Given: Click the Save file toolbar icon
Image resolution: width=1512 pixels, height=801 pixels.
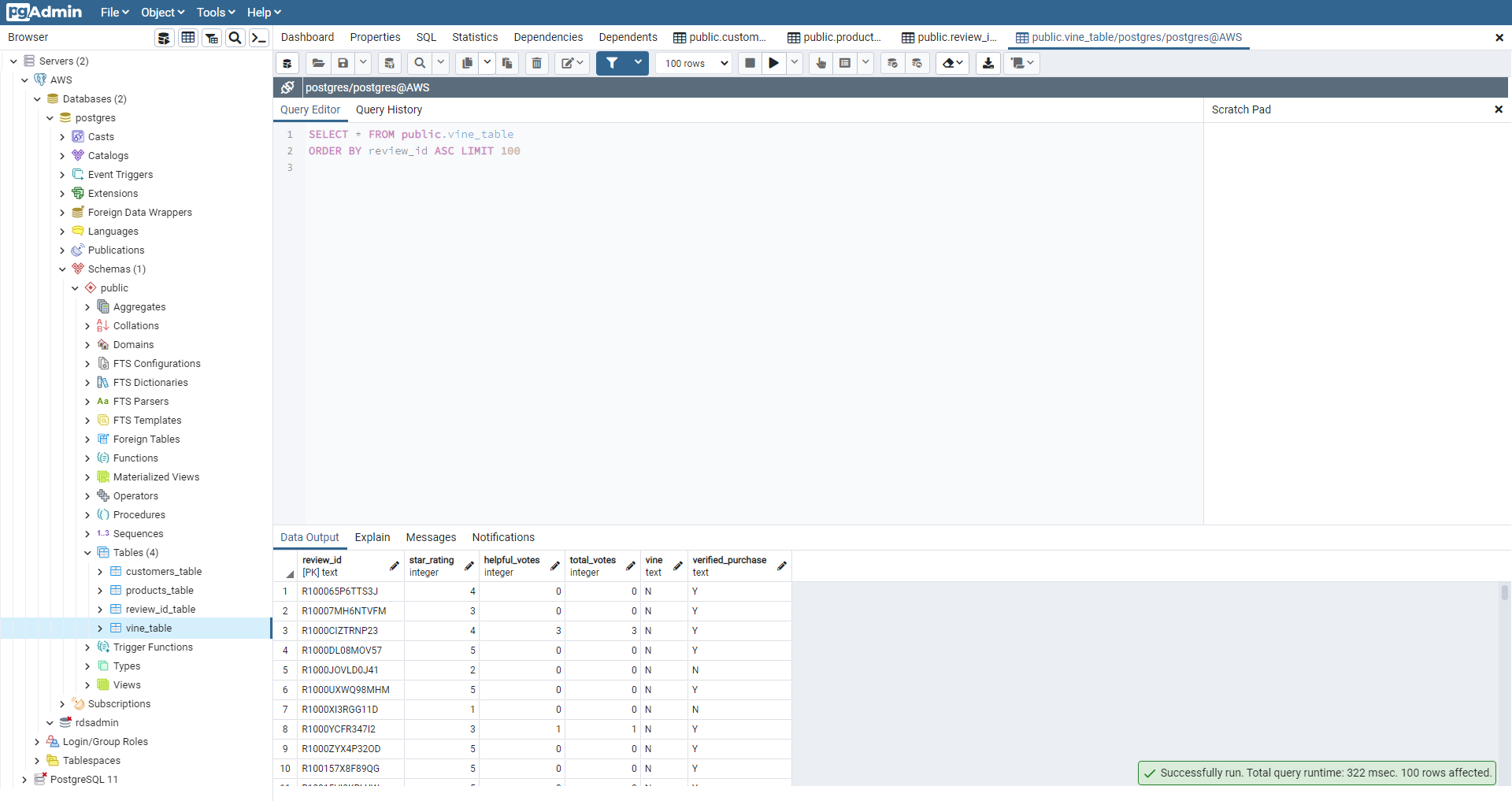Looking at the screenshot, I should coord(343,63).
